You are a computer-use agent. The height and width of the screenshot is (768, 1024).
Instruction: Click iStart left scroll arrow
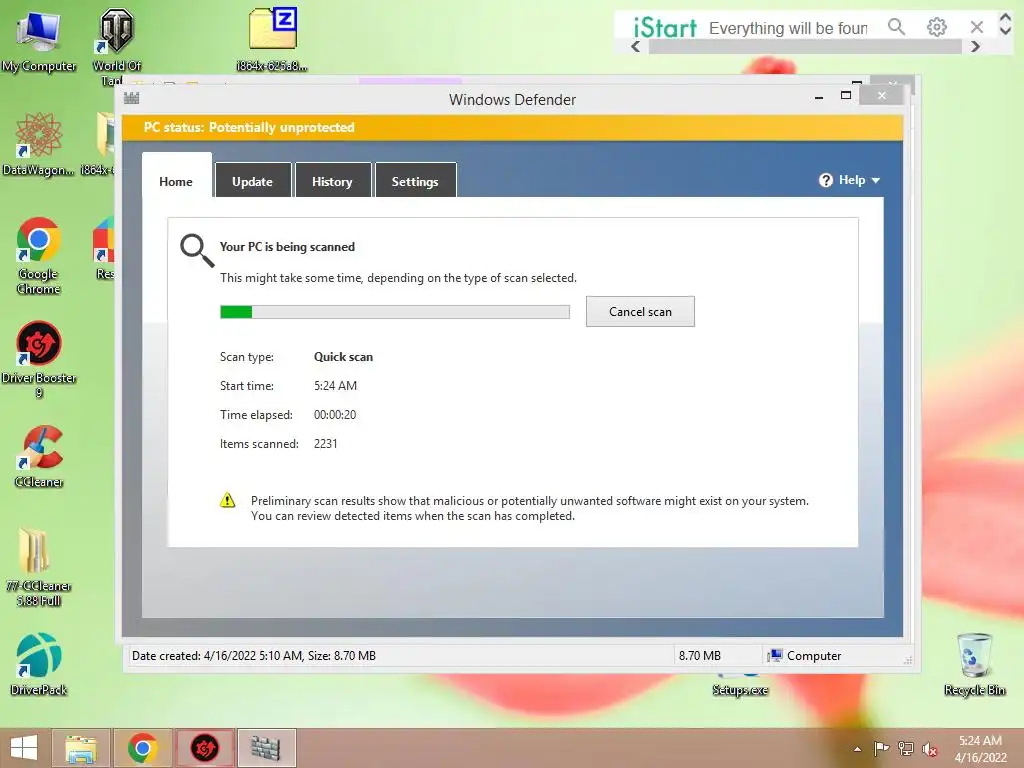click(x=635, y=46)
